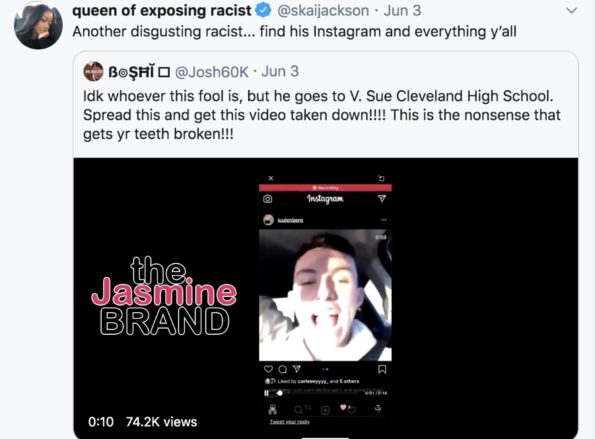Screen dimensions: 595x439
Task: Open the @Josh60K quoted profile link
Action: click(211, 71)
